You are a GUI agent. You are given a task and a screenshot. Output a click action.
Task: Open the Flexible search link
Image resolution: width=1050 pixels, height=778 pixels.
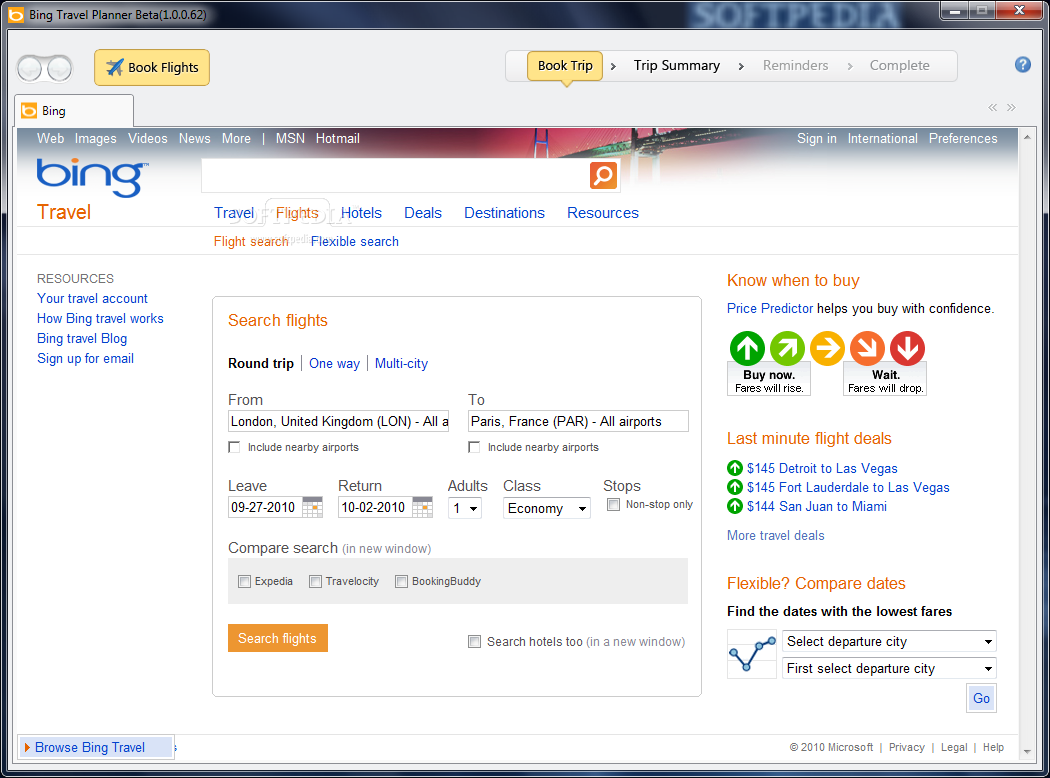click(x=355, y=242)
